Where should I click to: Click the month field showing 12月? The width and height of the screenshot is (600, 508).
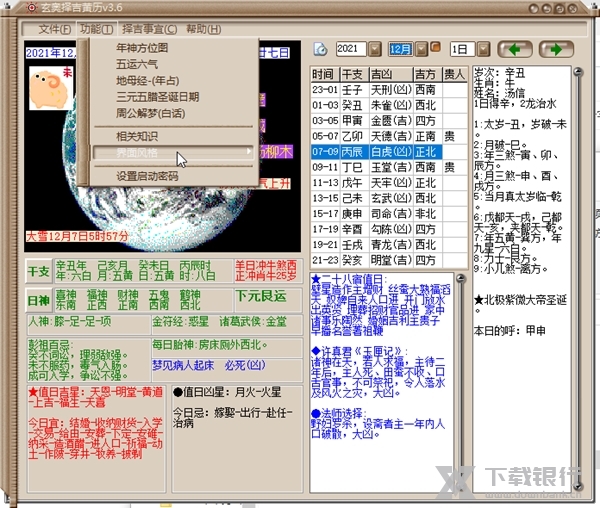click(401, 49)
